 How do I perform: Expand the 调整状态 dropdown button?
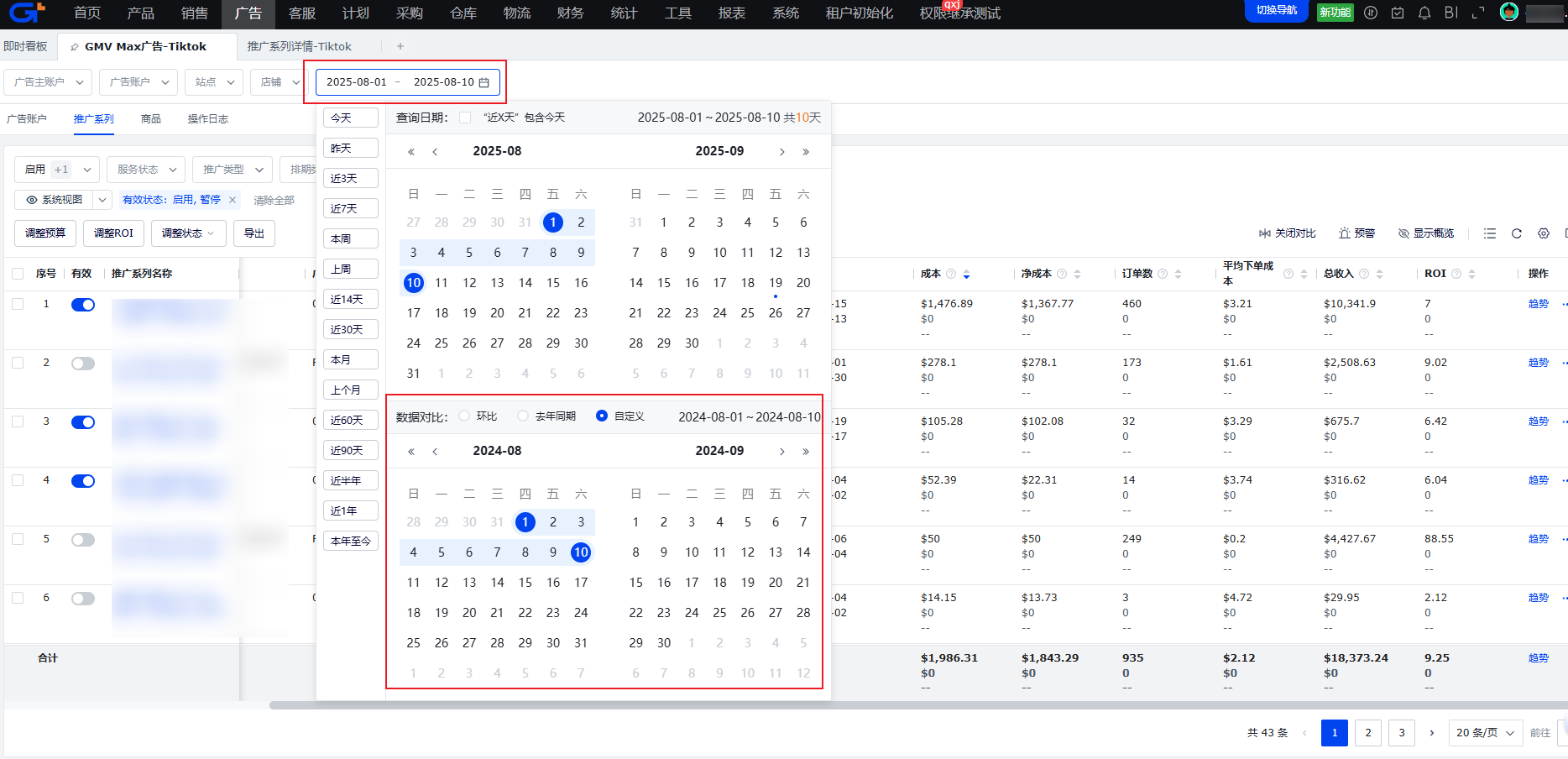tap(189, 233)
